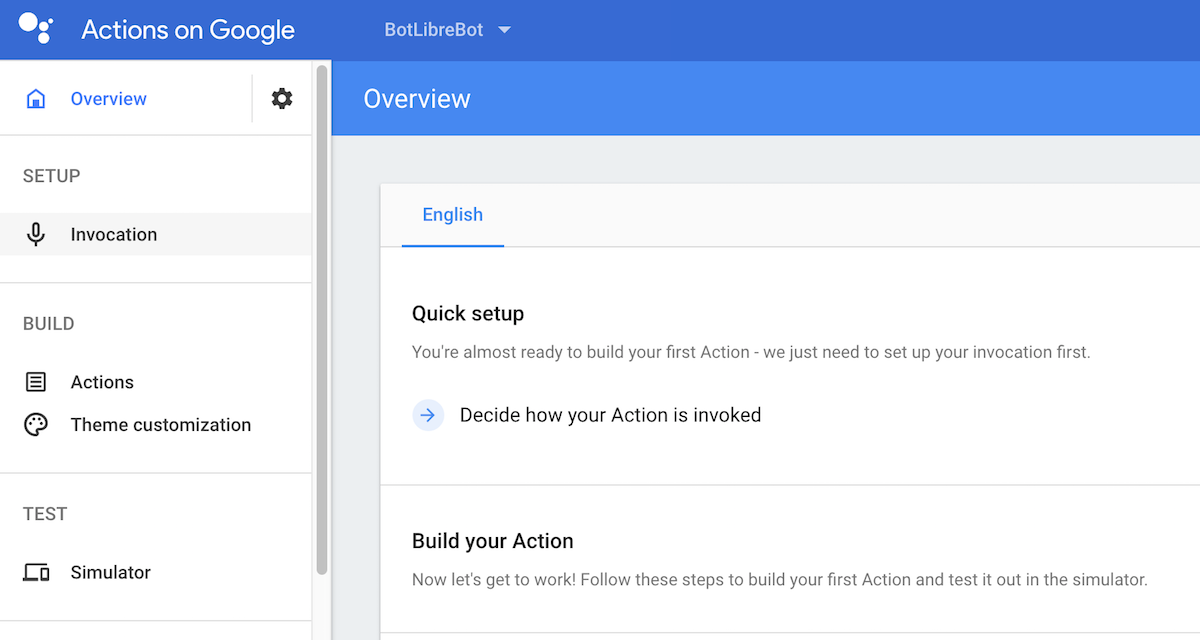Click Decide how your Action is invoked
The image size is (1200, 640).
click(x=610, y=415)
